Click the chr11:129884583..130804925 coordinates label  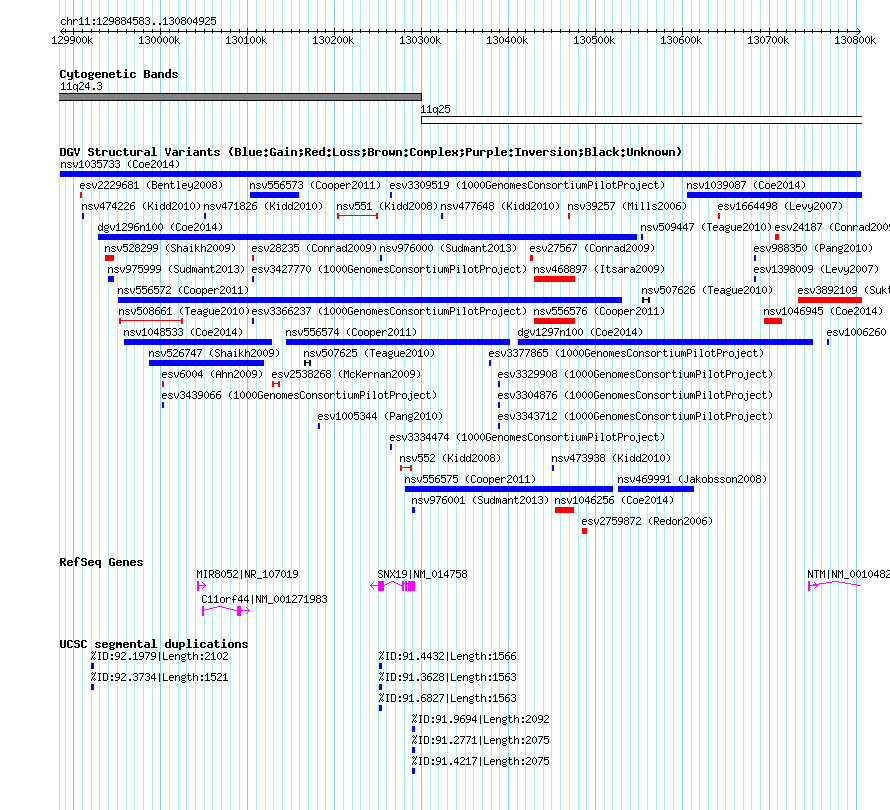pos(138,21)
